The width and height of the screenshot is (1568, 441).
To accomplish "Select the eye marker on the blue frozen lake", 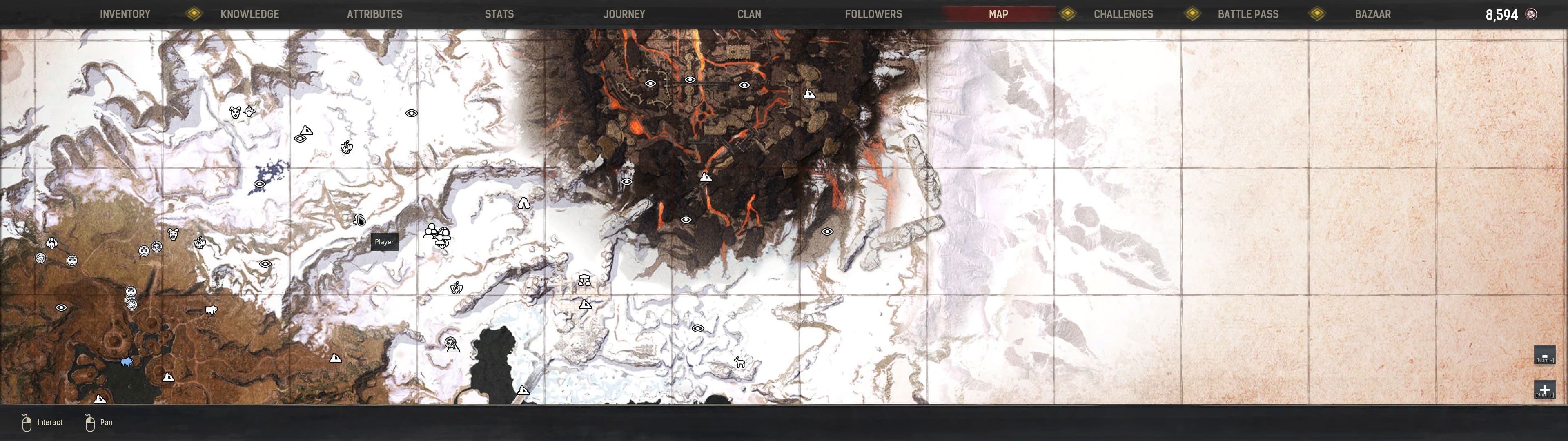I will coord(259,184).
